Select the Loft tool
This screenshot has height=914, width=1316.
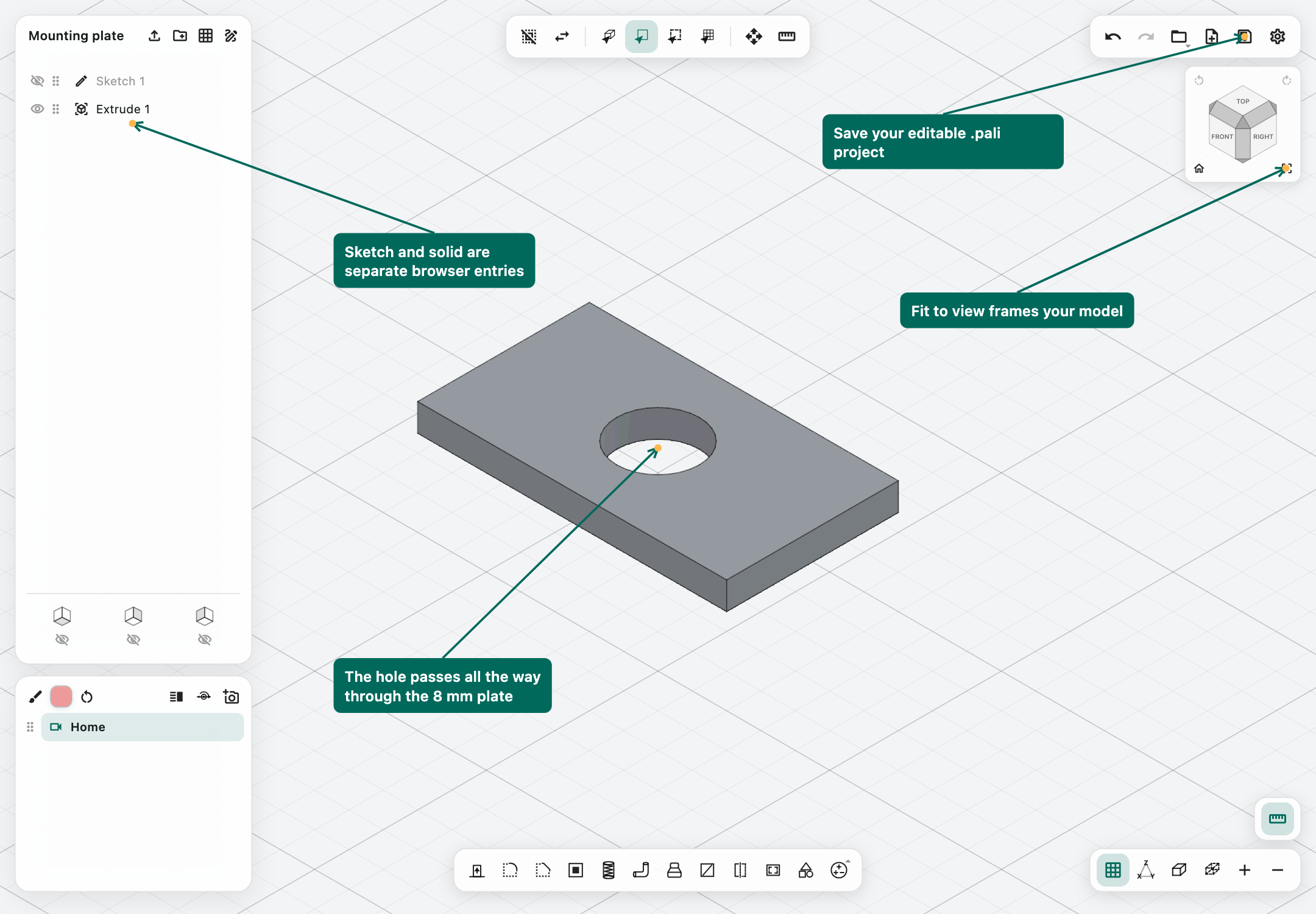(674, 870)
